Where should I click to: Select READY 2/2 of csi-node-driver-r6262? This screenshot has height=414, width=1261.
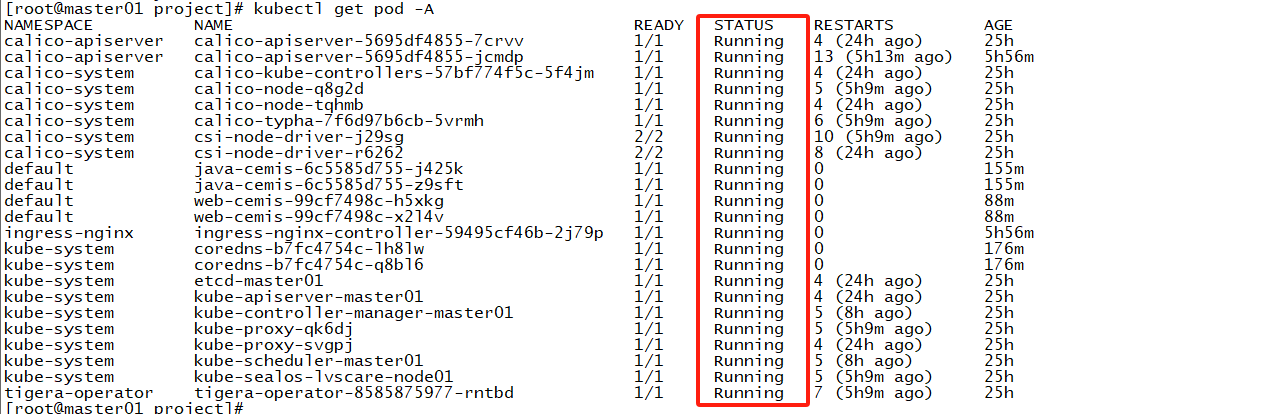coord(649,153)
